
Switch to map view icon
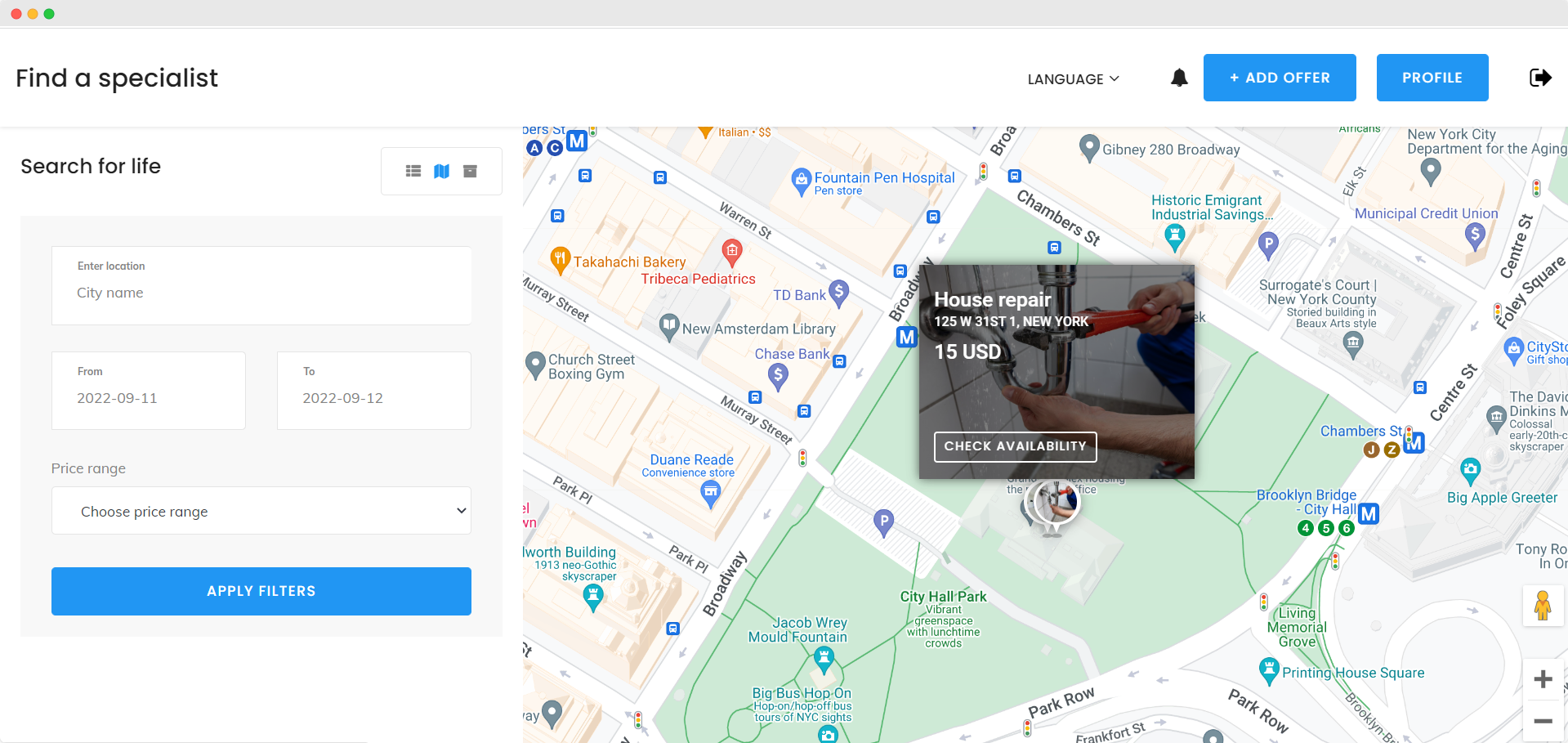click(441, 171)
